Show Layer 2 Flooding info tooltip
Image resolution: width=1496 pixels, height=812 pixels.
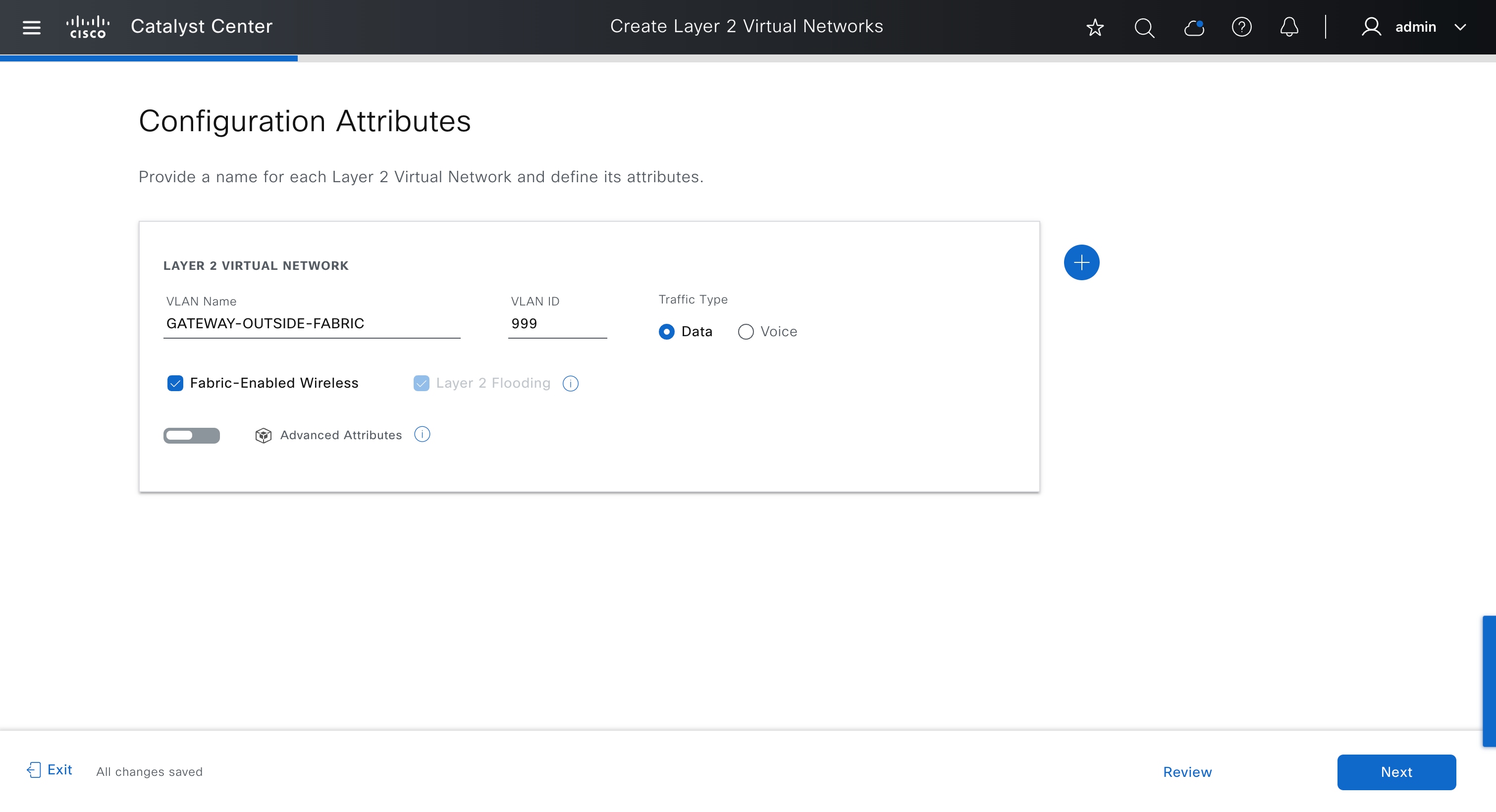(x=570, y=384)
